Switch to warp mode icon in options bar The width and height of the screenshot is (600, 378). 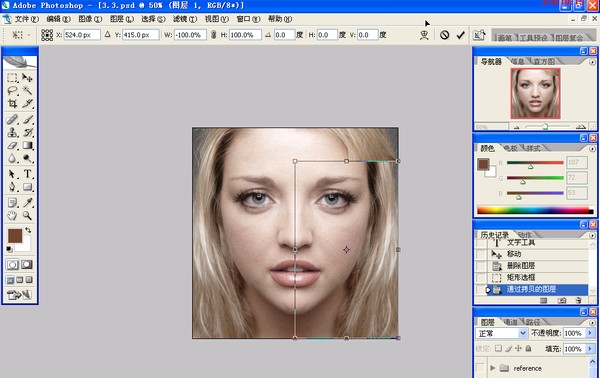[424, 35]
